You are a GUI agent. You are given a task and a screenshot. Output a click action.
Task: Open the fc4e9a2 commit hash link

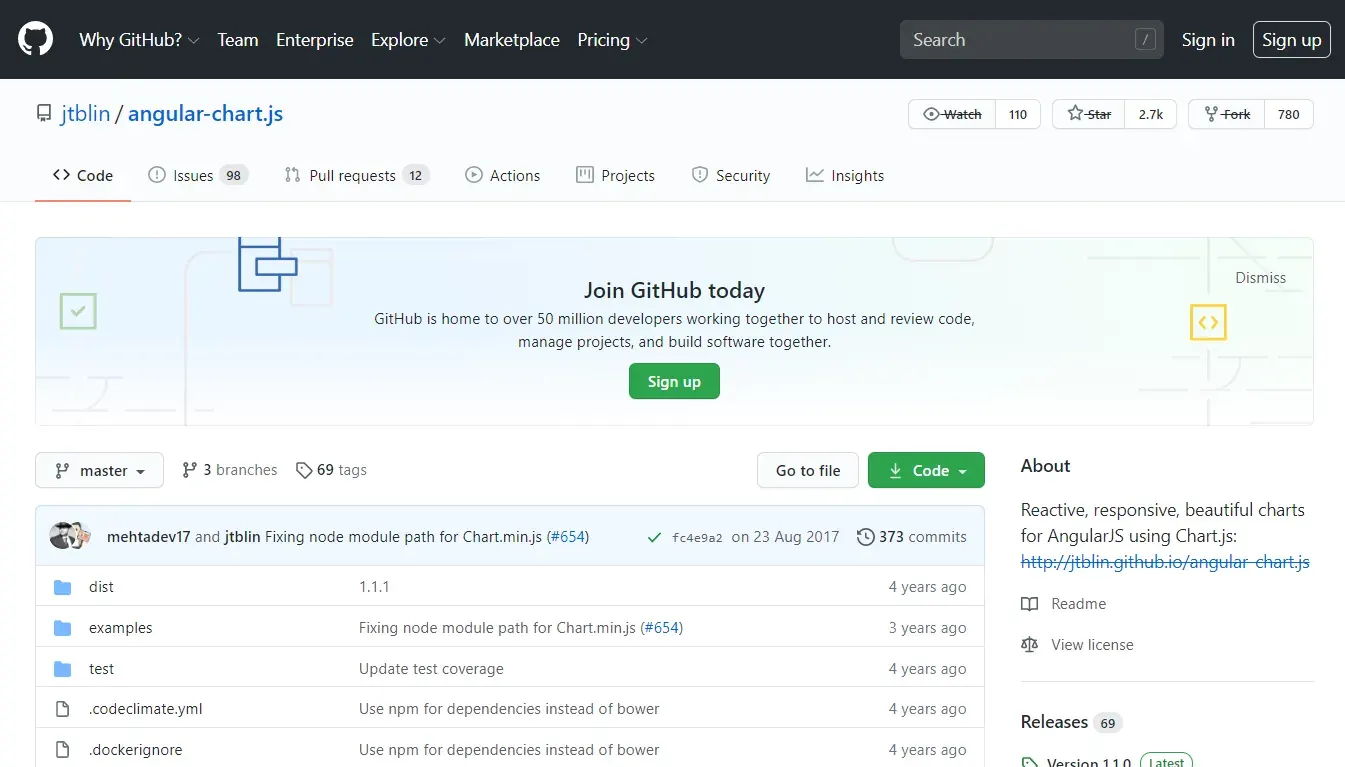coord(697,538)
